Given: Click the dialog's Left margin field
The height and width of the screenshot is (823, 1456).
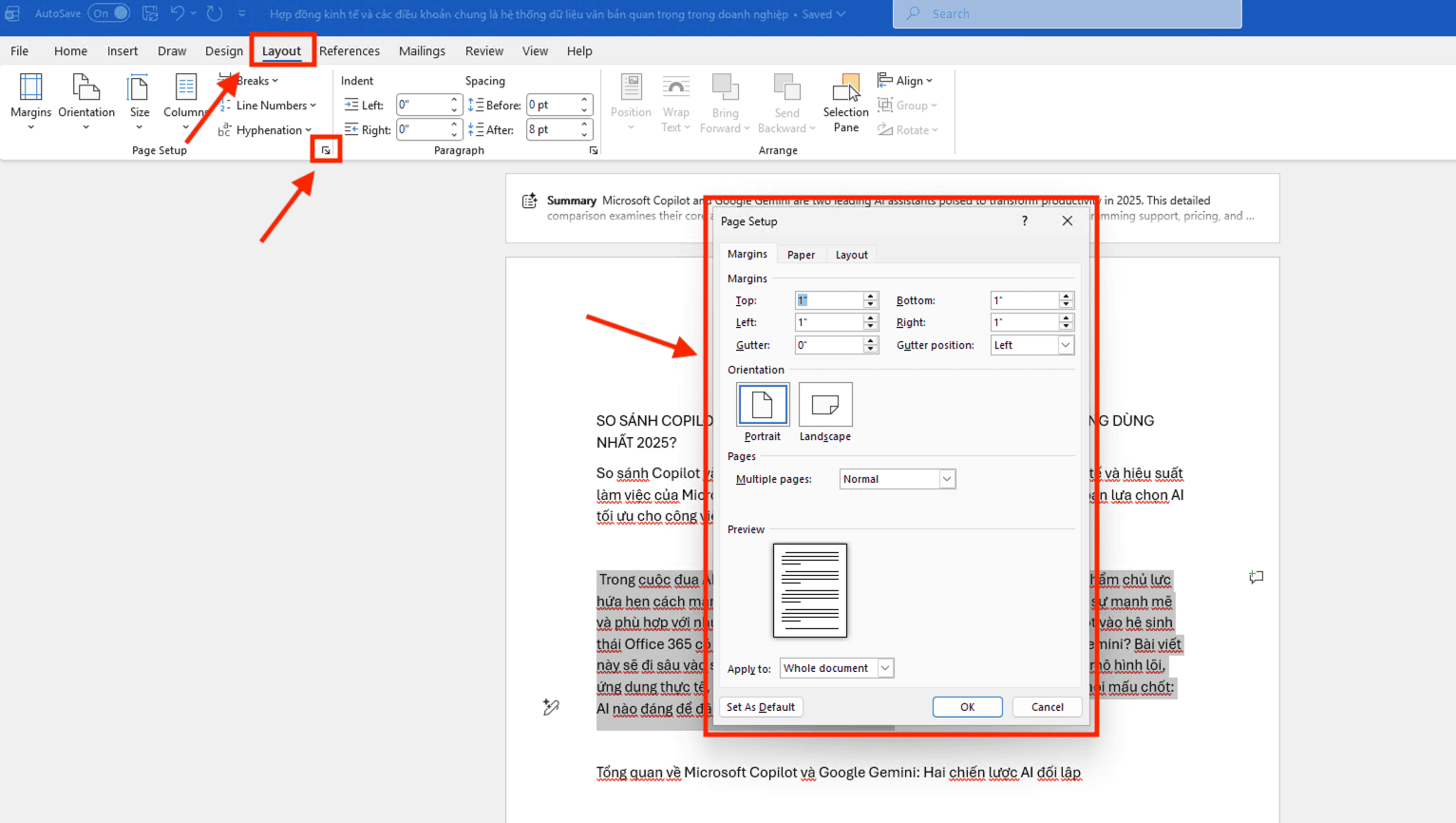Looking at the screenshot, I should pyautogui.click(x=829, y=322).
